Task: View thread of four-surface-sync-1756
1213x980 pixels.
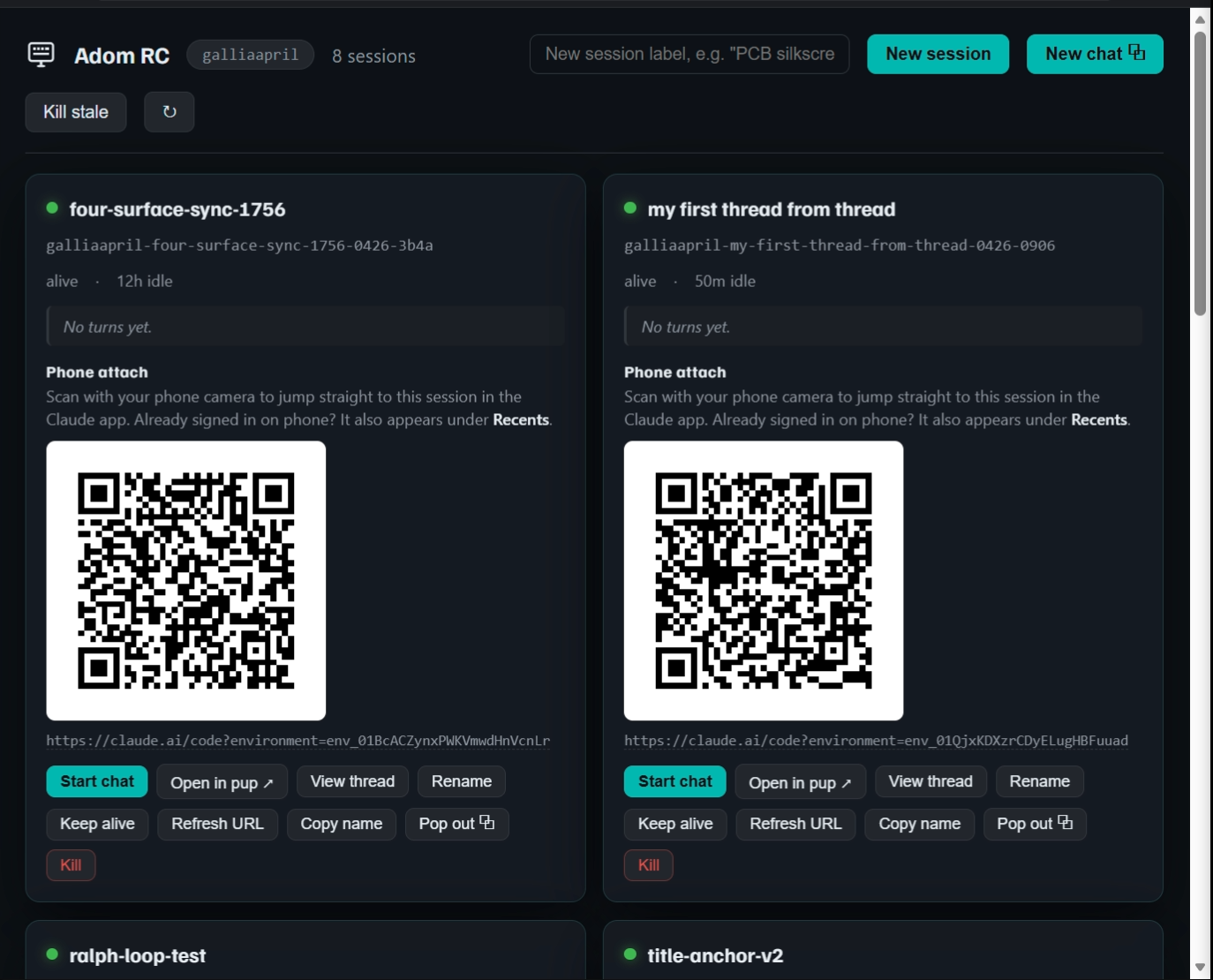Action: (x=352, y=781)
